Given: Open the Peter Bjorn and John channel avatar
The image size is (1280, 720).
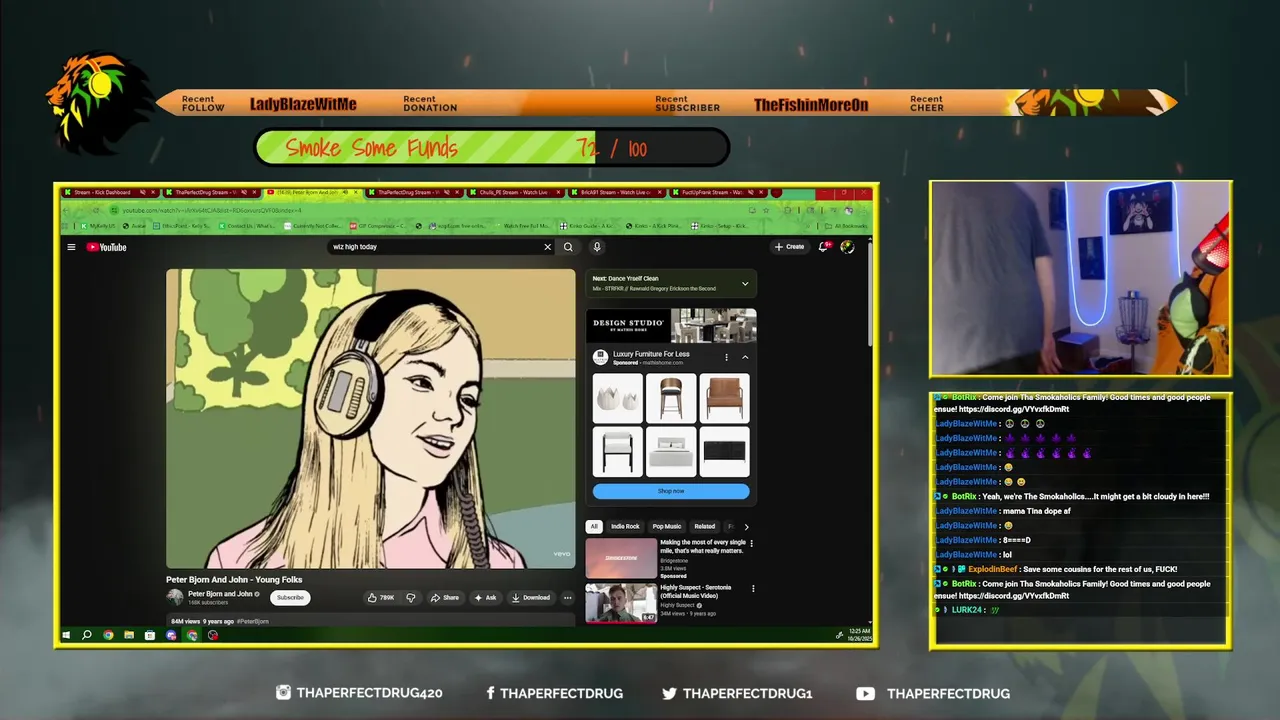Looking at the screenshot, I should [x=175, y=597].
